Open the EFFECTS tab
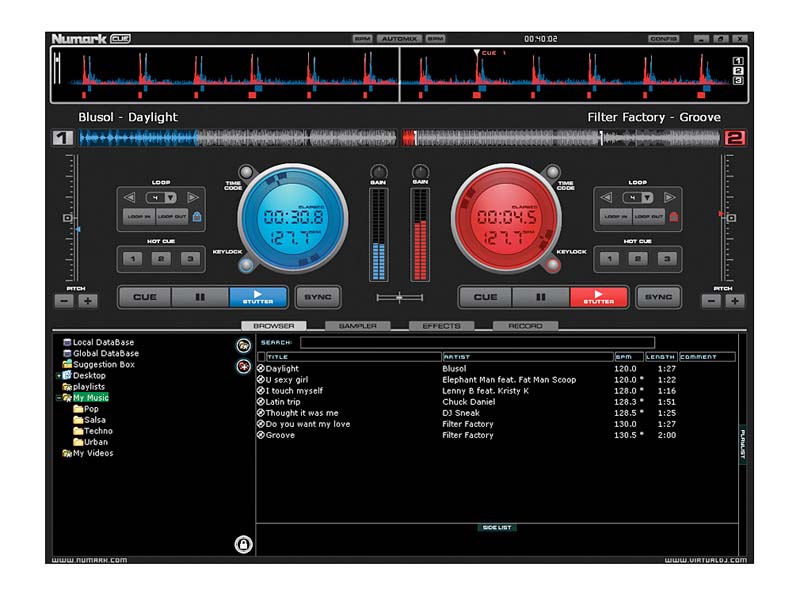Image resolution: width=800 pixels, height=594 pixels. (x=441, y=325)
